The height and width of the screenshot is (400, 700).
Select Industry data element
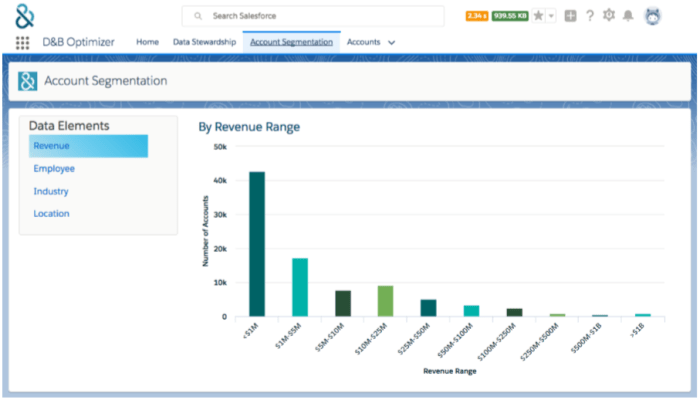coord(51,192)
